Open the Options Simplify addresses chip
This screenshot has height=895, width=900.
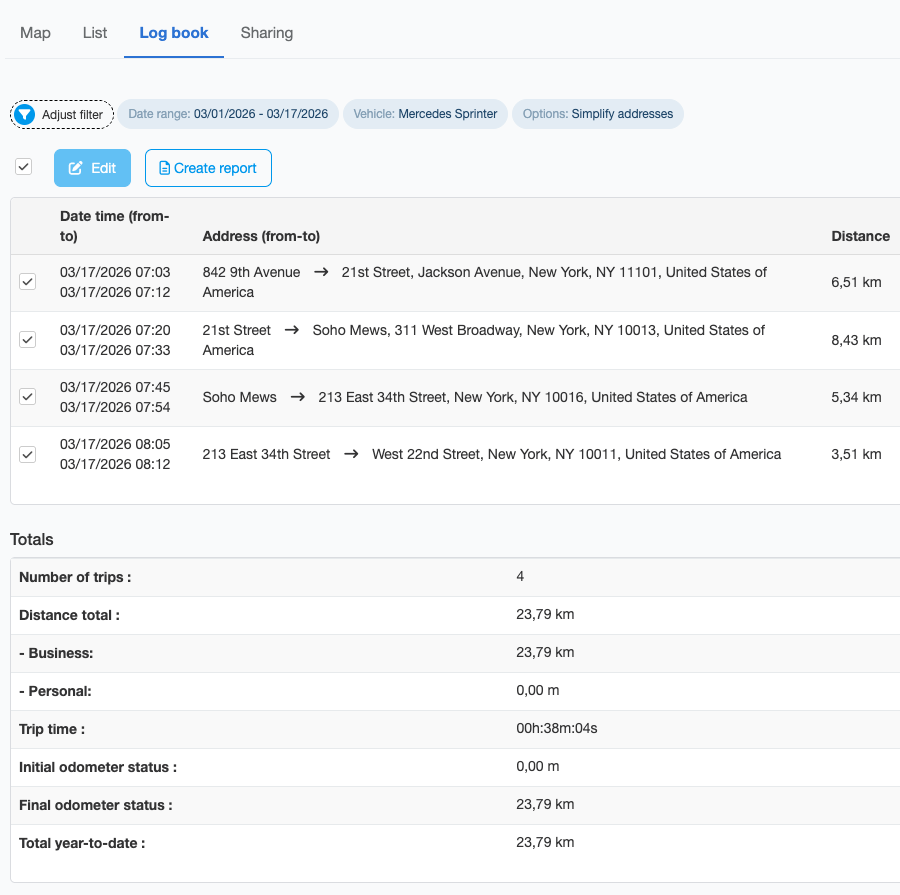click(598, 114)
